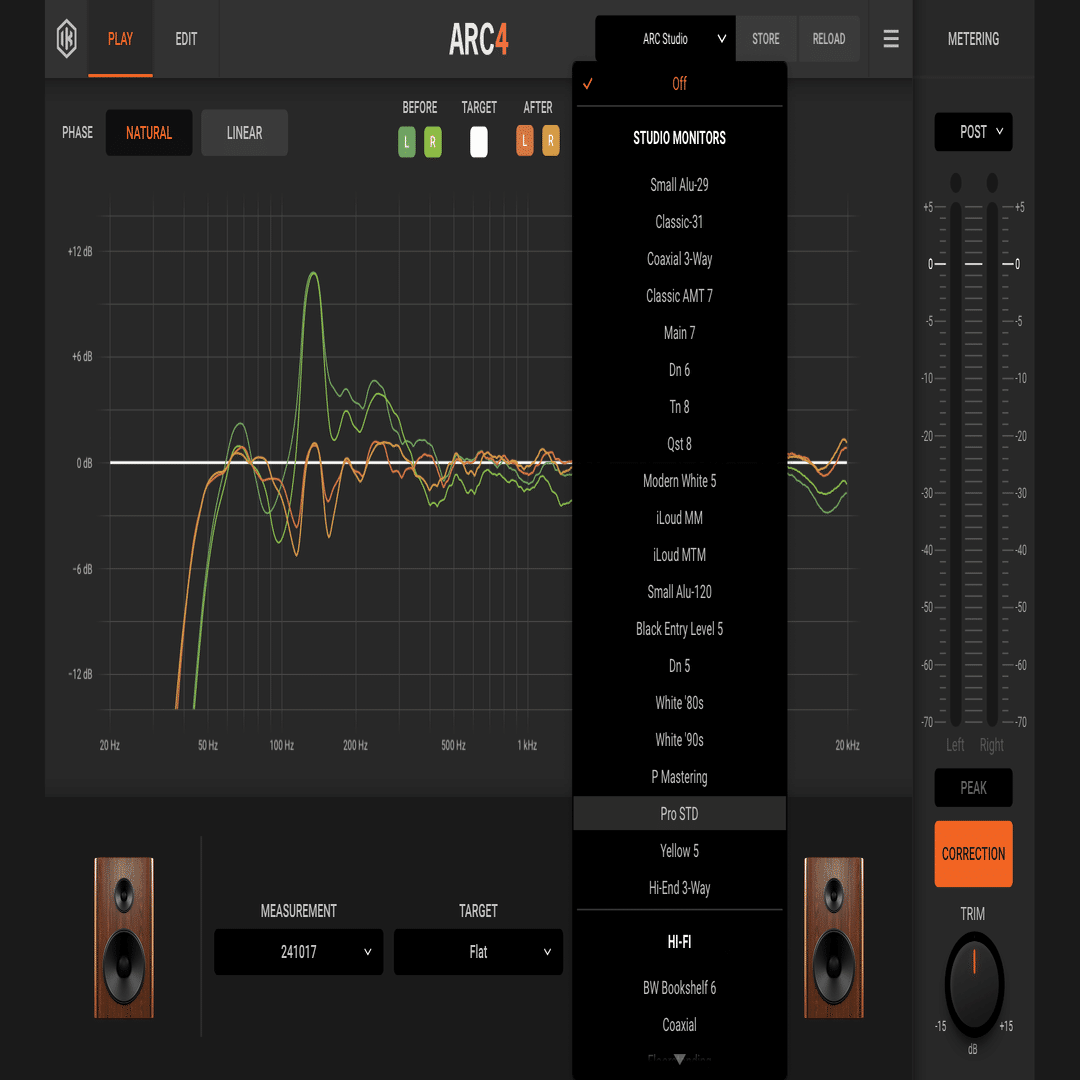Choose iLoud MTM monitor

[679, 554]
